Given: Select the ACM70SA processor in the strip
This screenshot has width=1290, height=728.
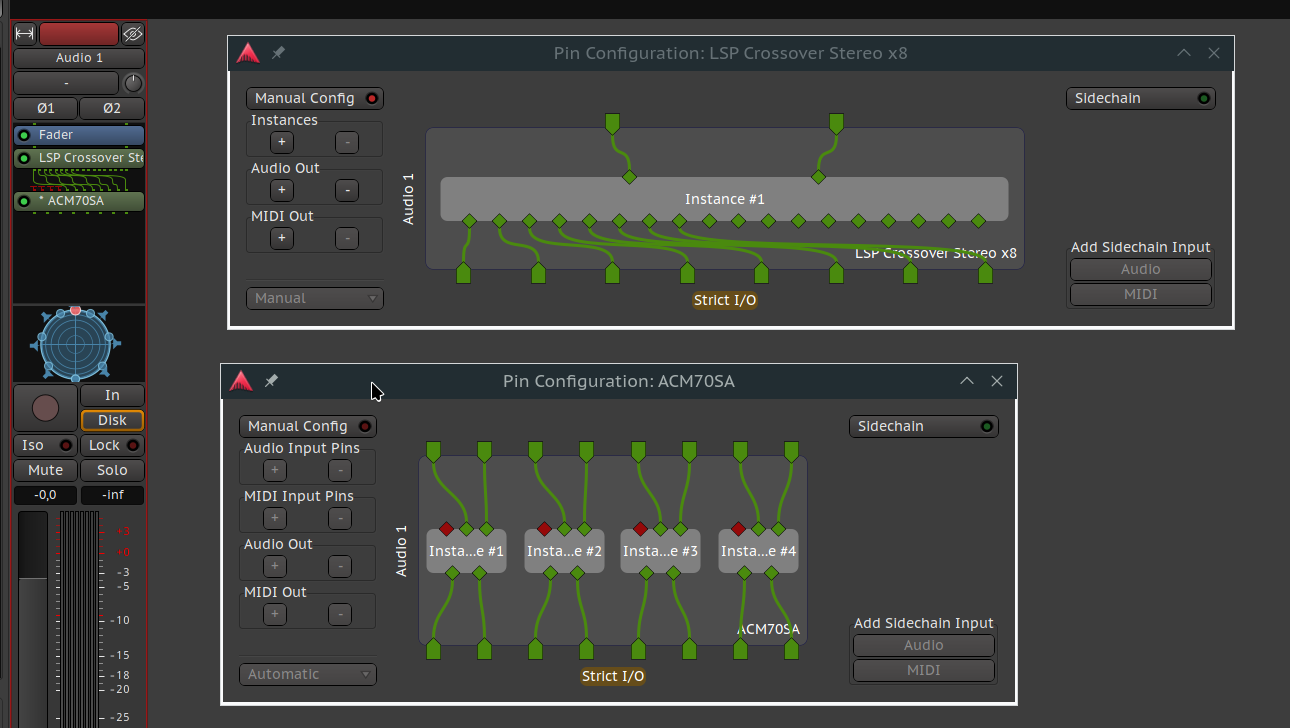Looking at the screenshot, I should tap(79, 201).
